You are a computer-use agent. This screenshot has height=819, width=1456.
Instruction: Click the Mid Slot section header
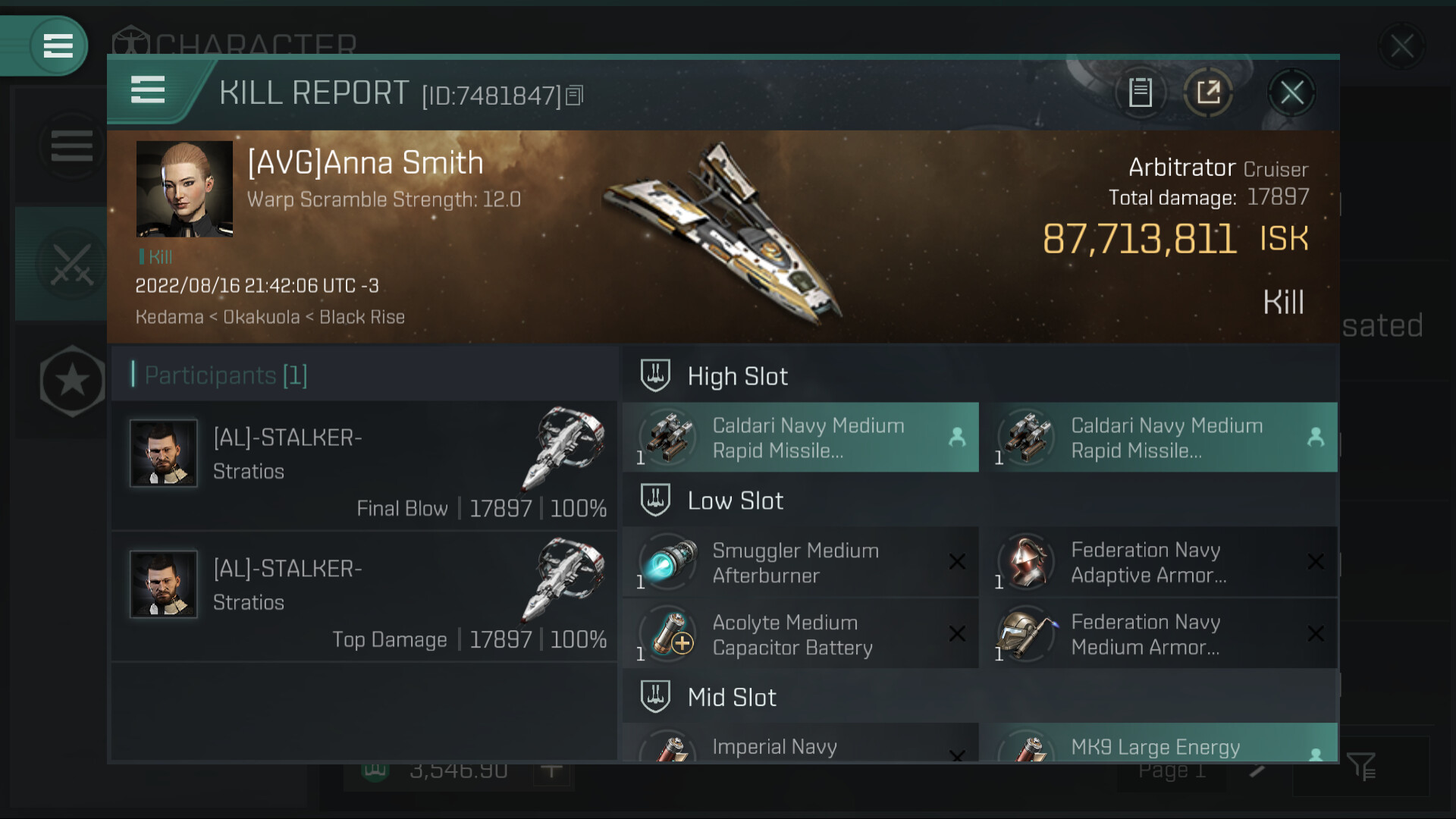click(732, 698)
